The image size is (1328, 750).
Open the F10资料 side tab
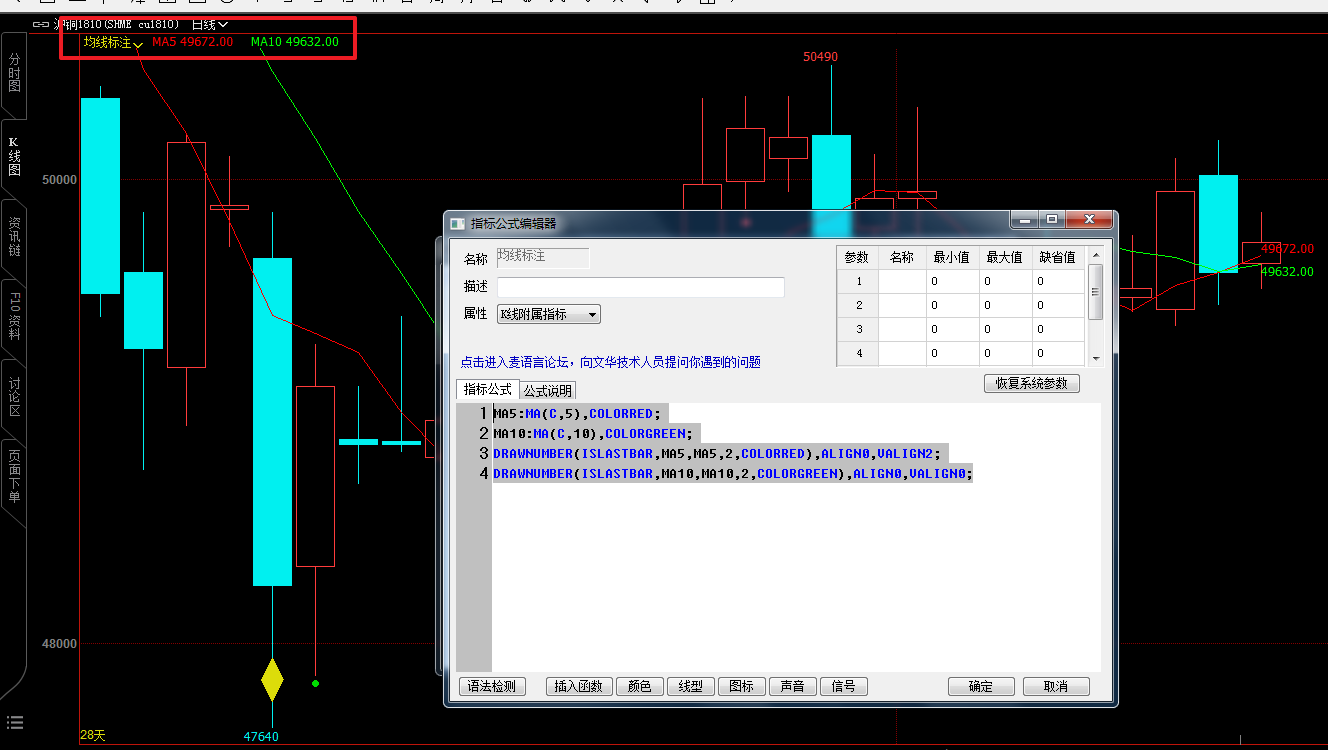14,316
